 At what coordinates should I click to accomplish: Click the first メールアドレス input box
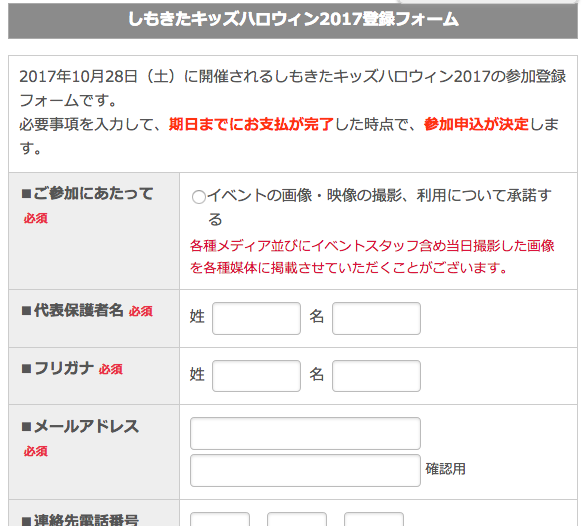pos(305,433)
